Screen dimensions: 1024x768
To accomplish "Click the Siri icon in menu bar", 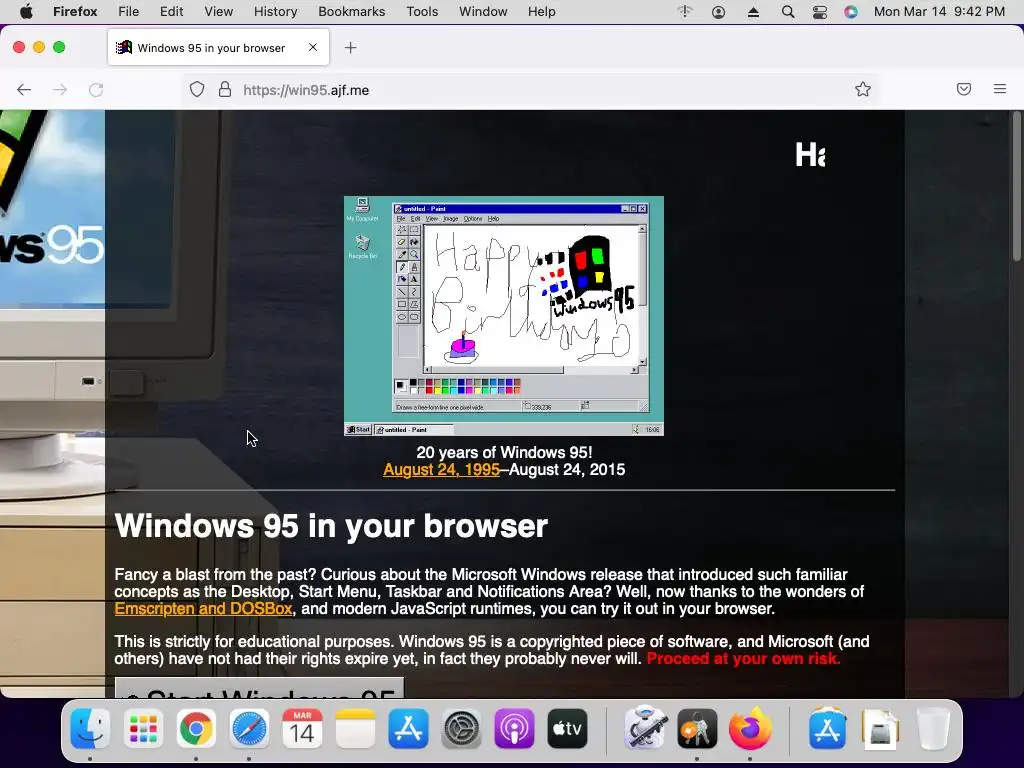I will (x=851, y=12).
